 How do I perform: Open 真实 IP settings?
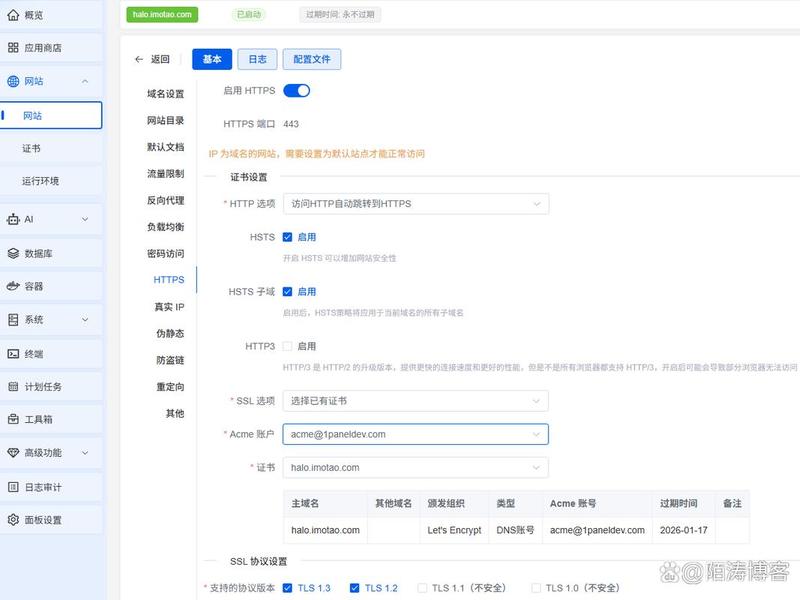[169, 307]
